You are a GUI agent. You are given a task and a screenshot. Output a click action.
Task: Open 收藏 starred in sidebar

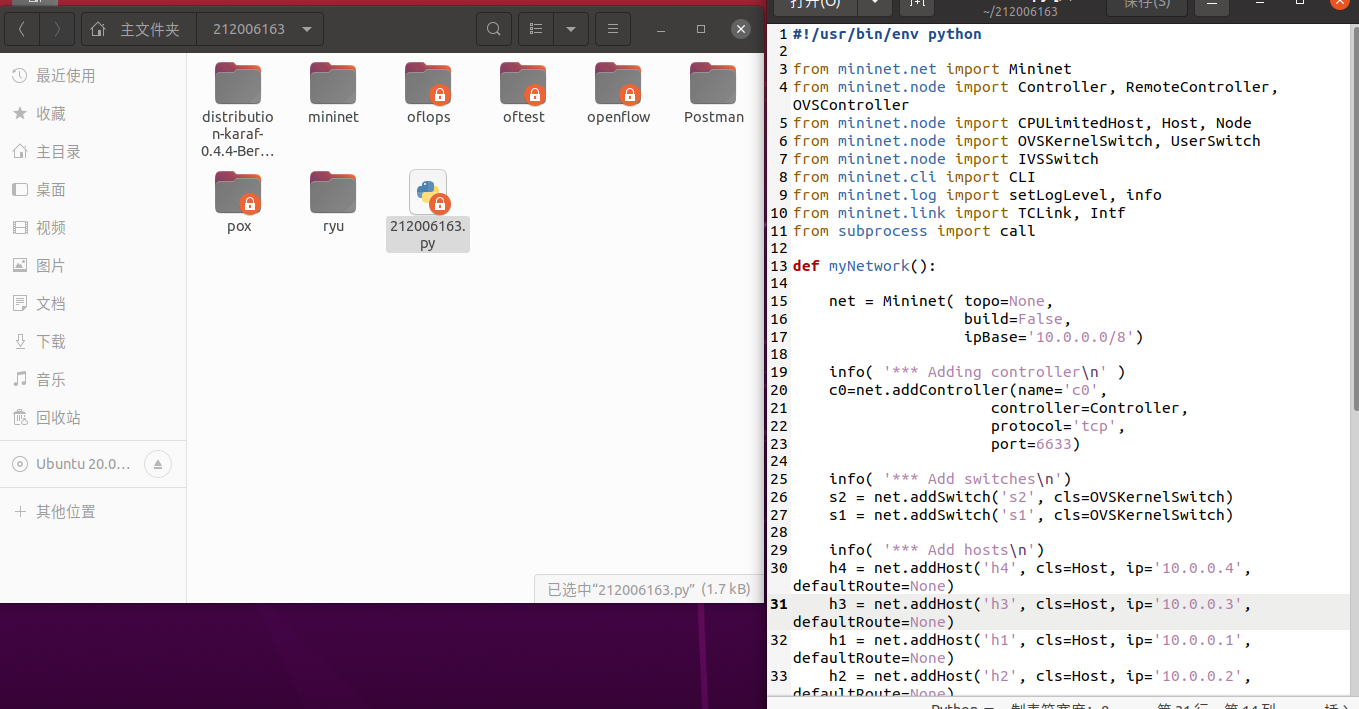click(x=93, y=114)
